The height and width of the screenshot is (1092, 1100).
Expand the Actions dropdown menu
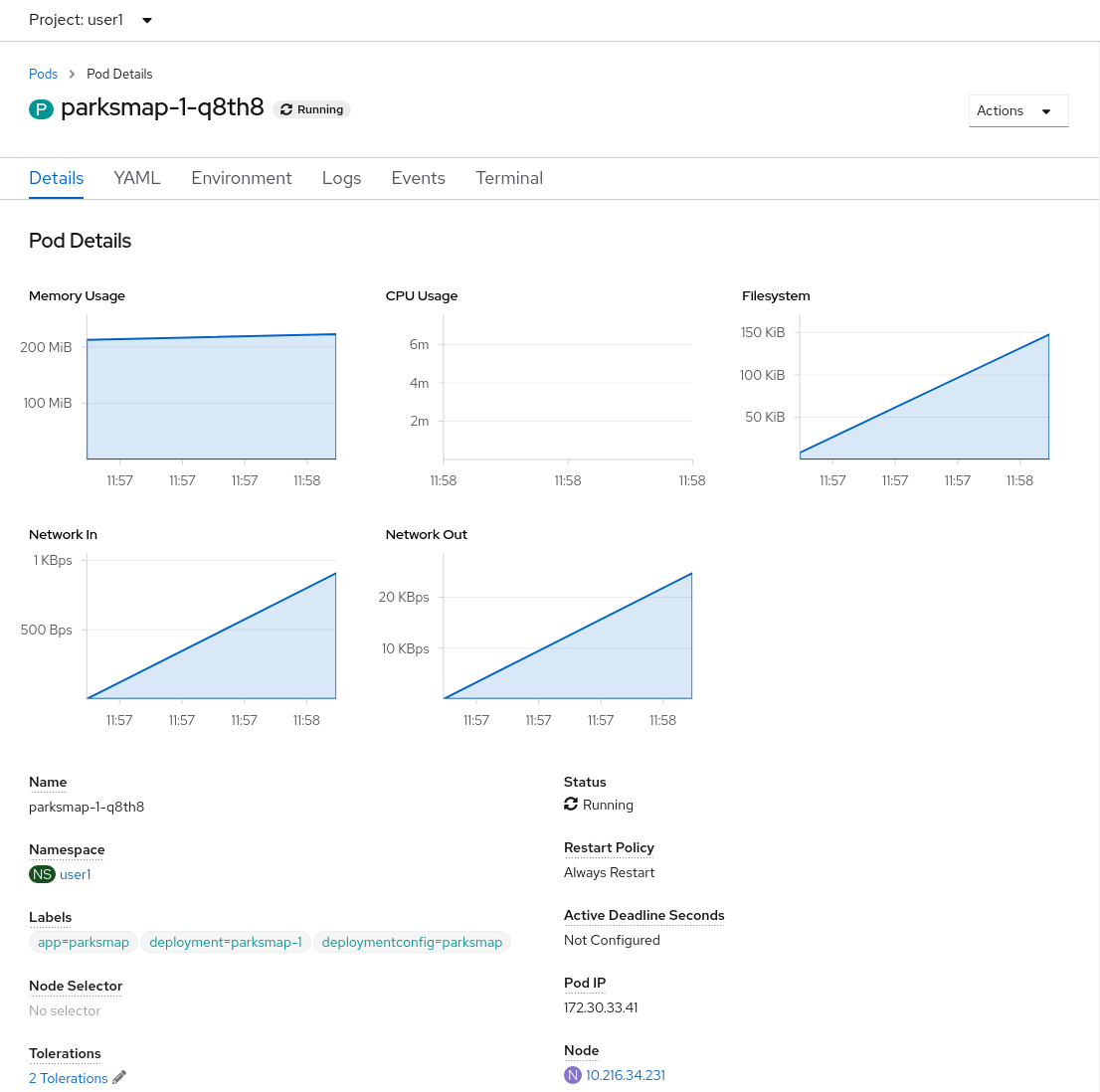click(1017, 110)
